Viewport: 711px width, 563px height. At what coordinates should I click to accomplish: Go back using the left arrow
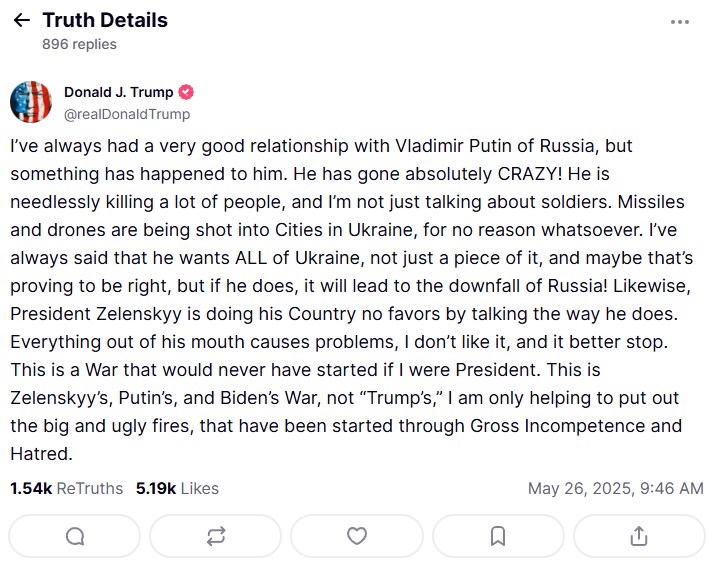[21, 20]
